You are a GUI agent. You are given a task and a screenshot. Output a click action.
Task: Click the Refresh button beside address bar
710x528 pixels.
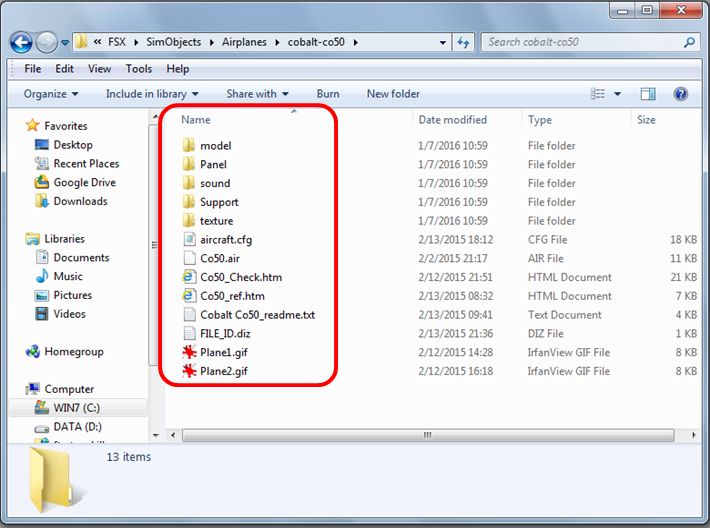click(463, 43)
